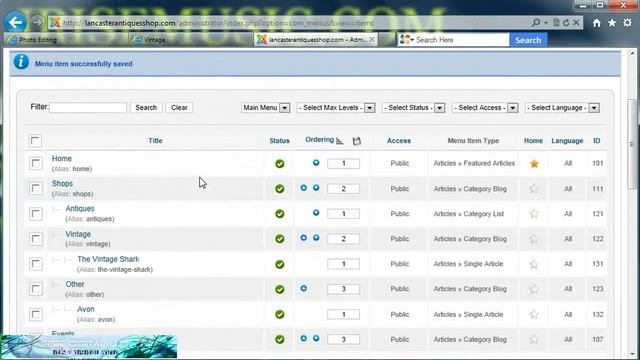640x360 pixels.
Task: Open the search provider dropdown arrow
Action: [412, 40]
